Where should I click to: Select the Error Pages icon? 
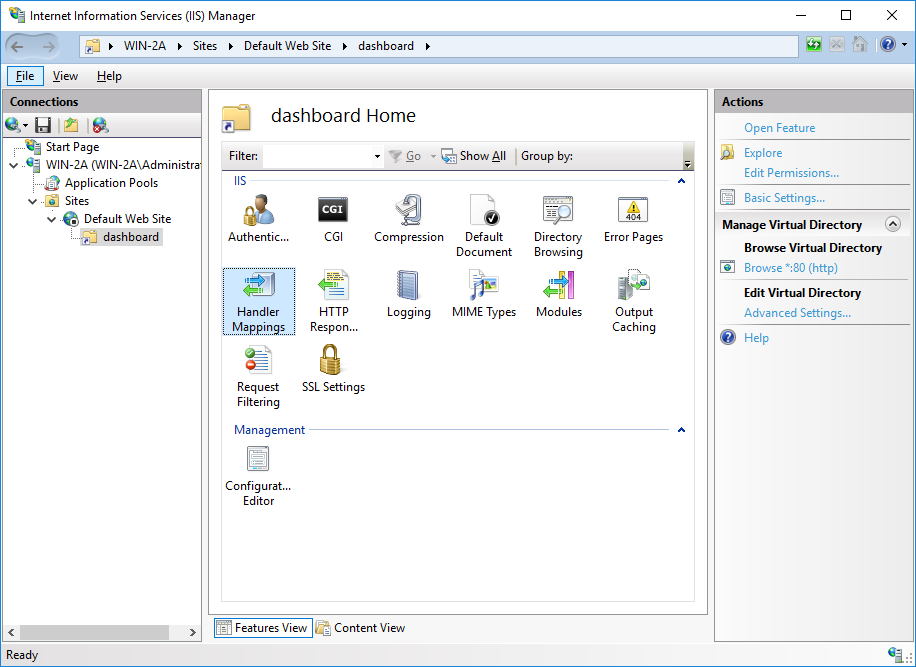pos(633,212)
